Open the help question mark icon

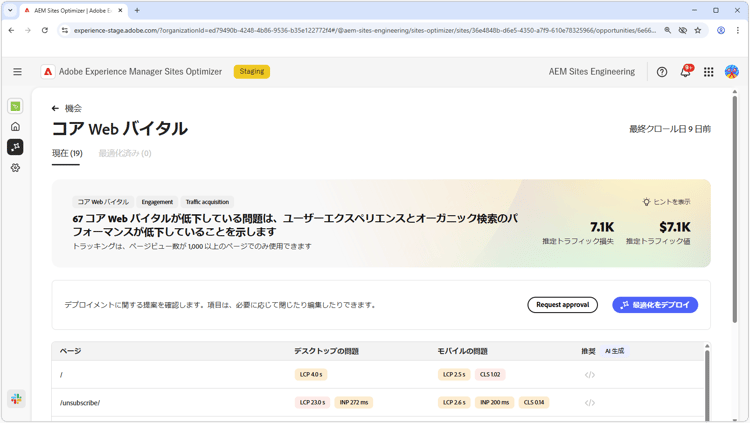coord(662,72)
